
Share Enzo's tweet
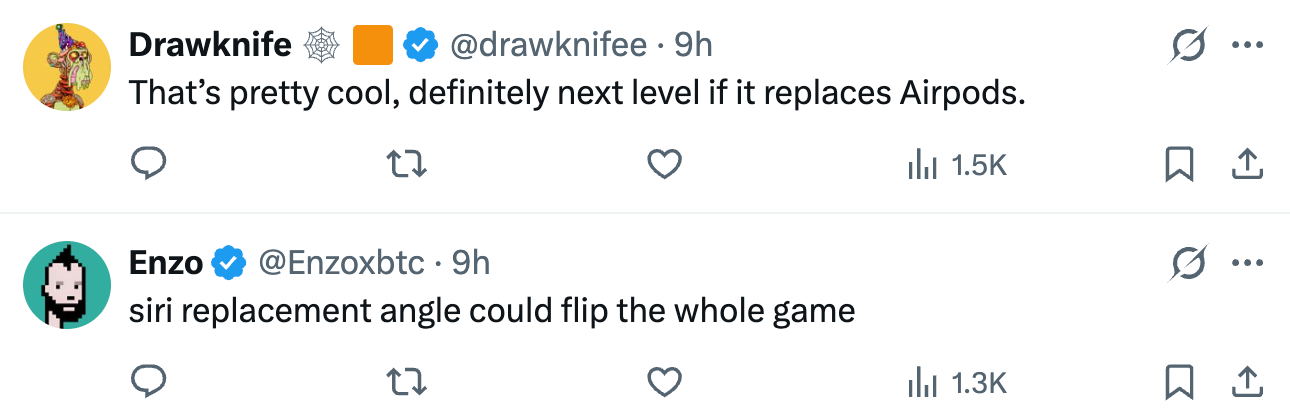pos(1246,382)
